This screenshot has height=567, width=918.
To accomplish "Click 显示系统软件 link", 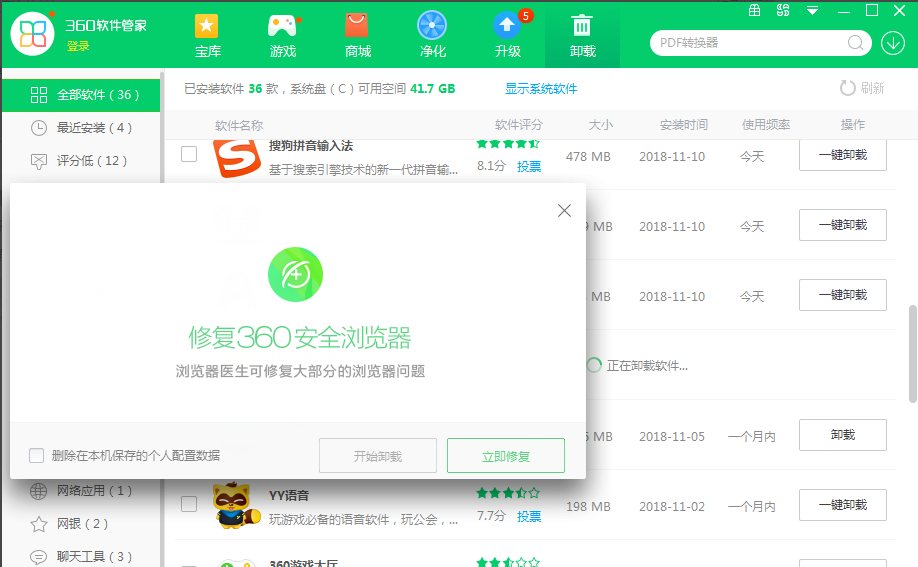I will pyautogui.click(x=541, y=88).
